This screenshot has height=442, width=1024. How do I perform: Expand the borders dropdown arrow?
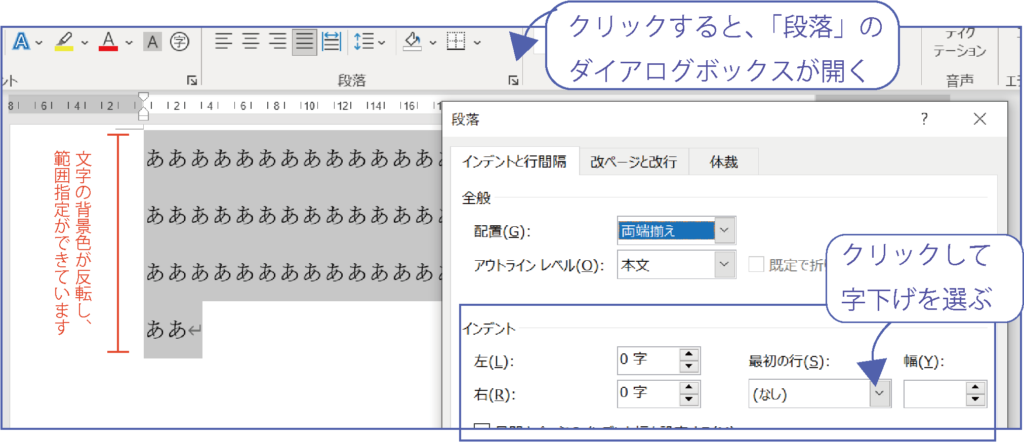tap(477, 42)
